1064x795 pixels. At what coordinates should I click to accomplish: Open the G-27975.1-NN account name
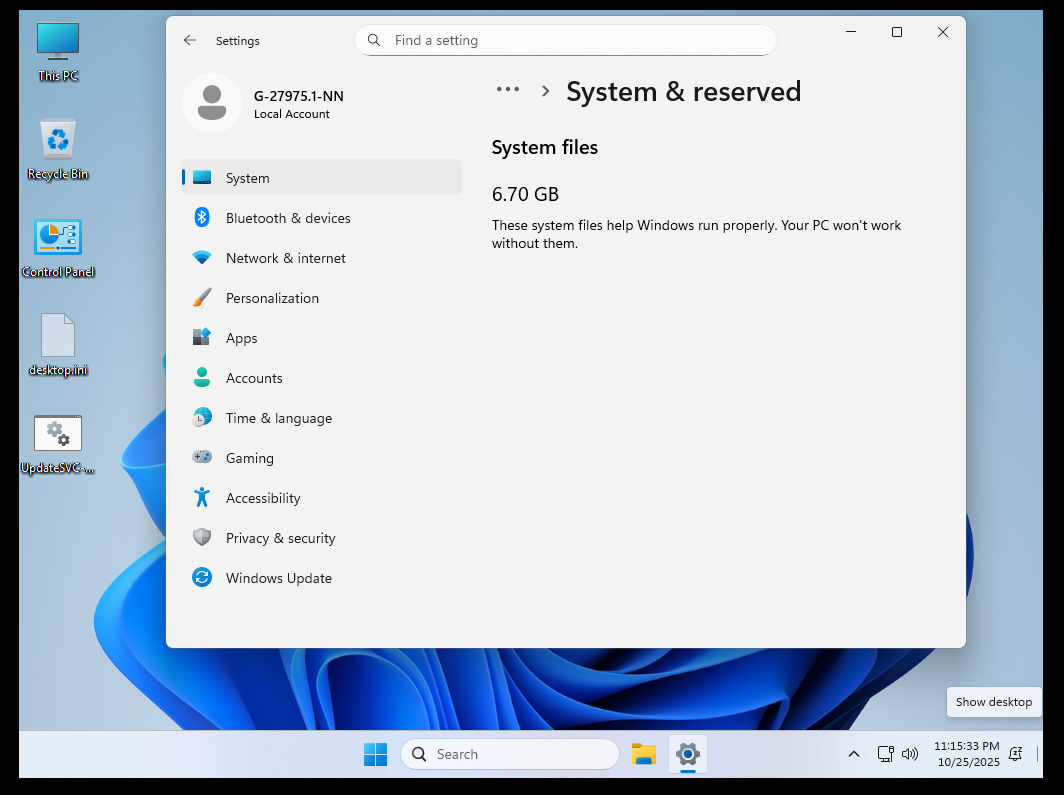(x=299, y=96)
